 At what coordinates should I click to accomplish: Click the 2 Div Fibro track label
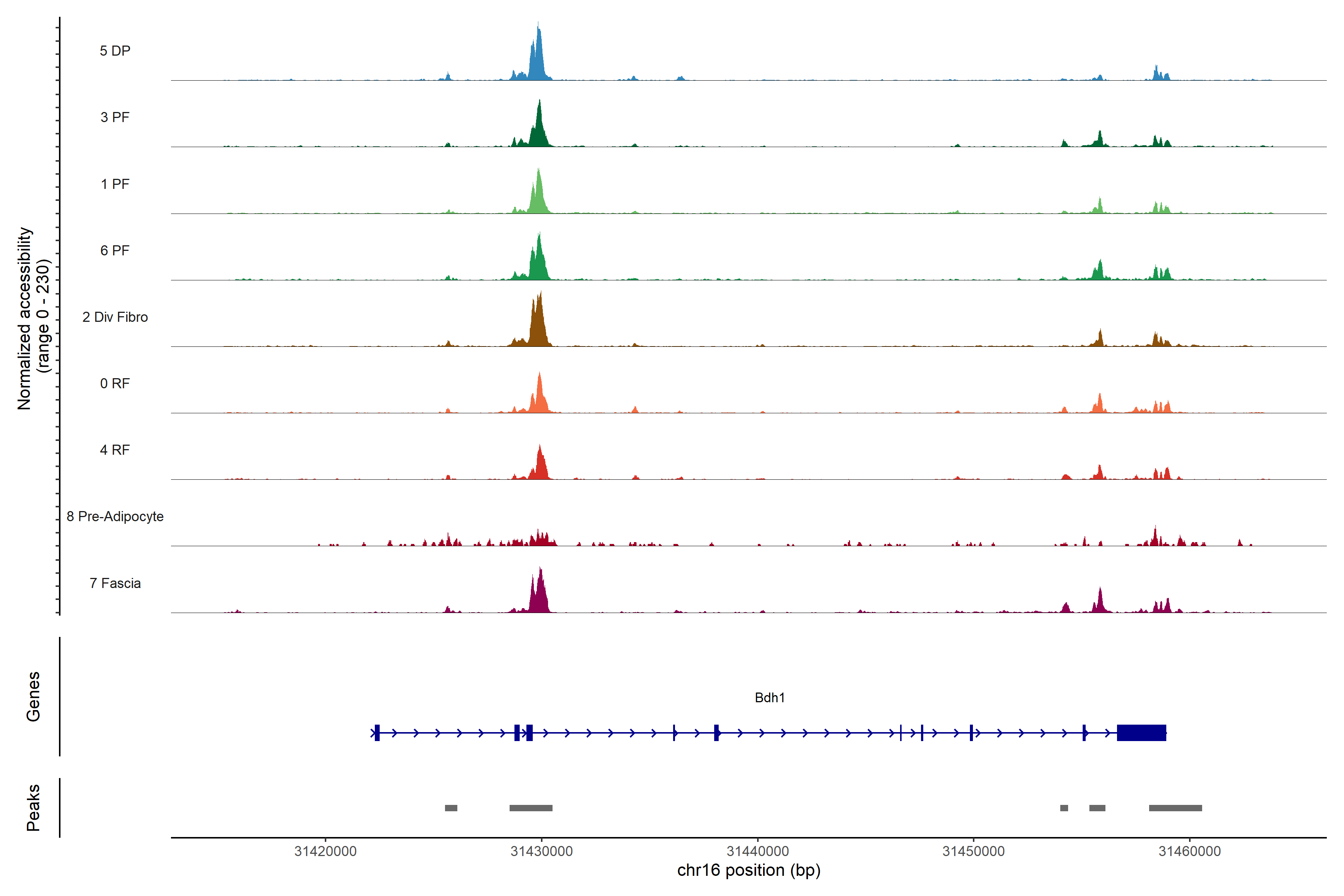[115, 317]
